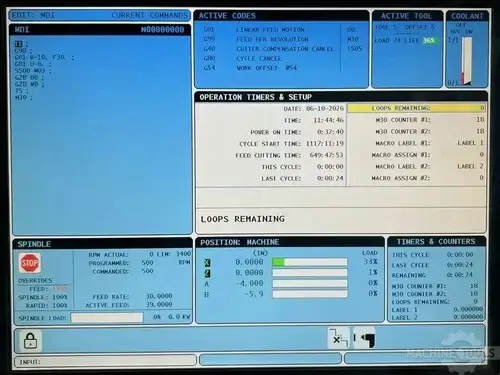Click the A axis load bar

coord(310,283)
